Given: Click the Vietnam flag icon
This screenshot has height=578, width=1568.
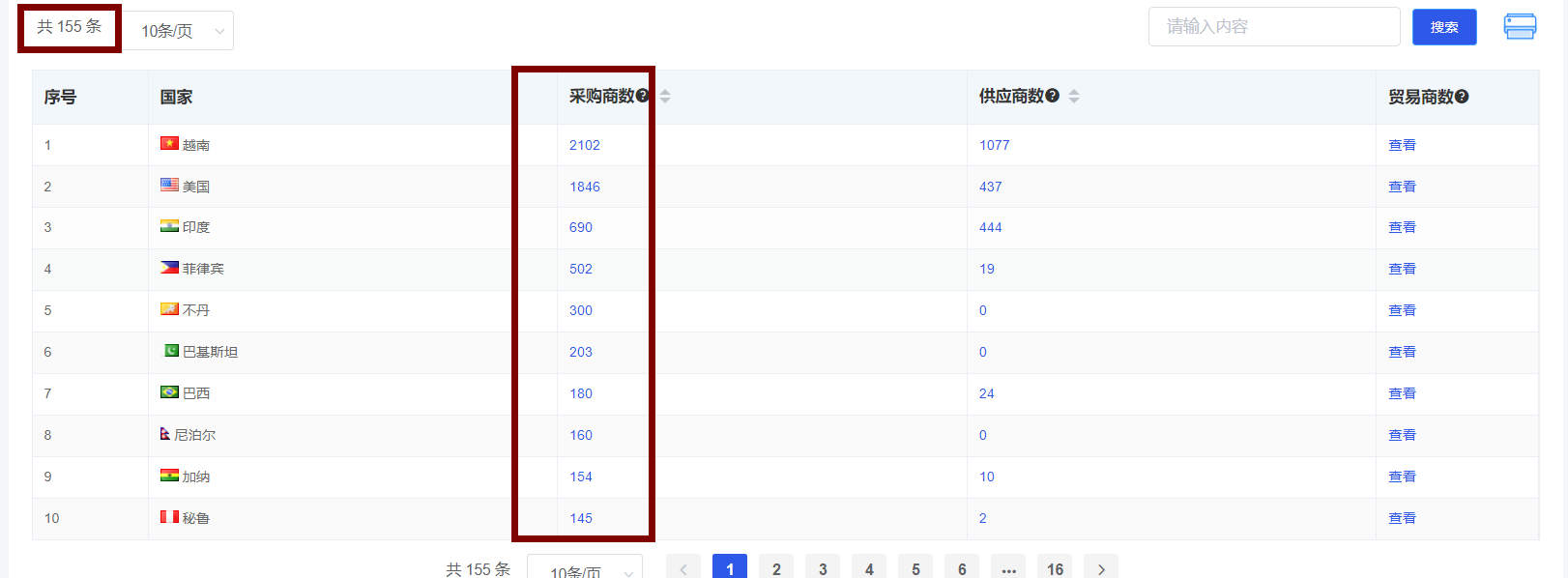Looking at the screenshot, I should pyautogui.click(x=169, y=144).
